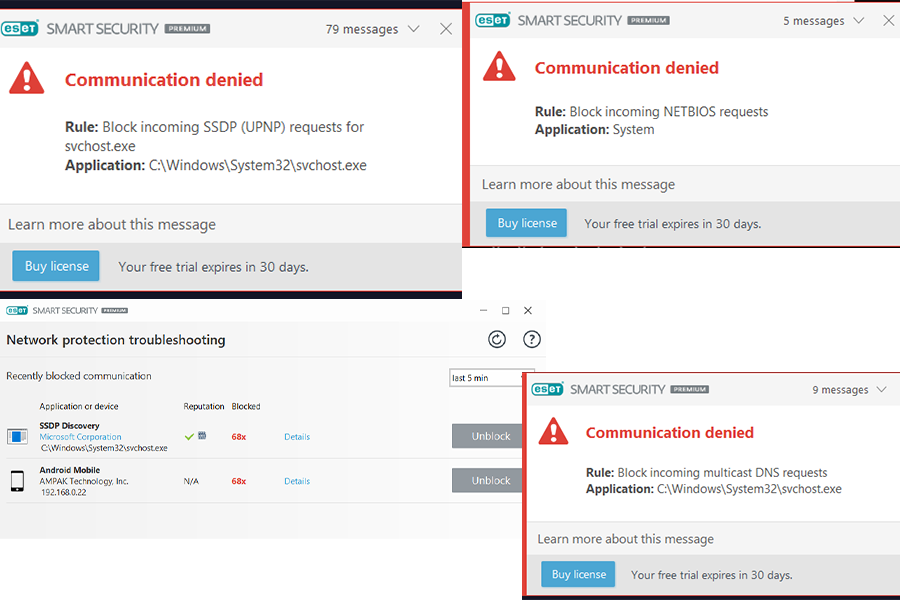Click the 'N/A' reputation value
The width and height of the screenshot is (900, 600).
[x=191, y=481]
